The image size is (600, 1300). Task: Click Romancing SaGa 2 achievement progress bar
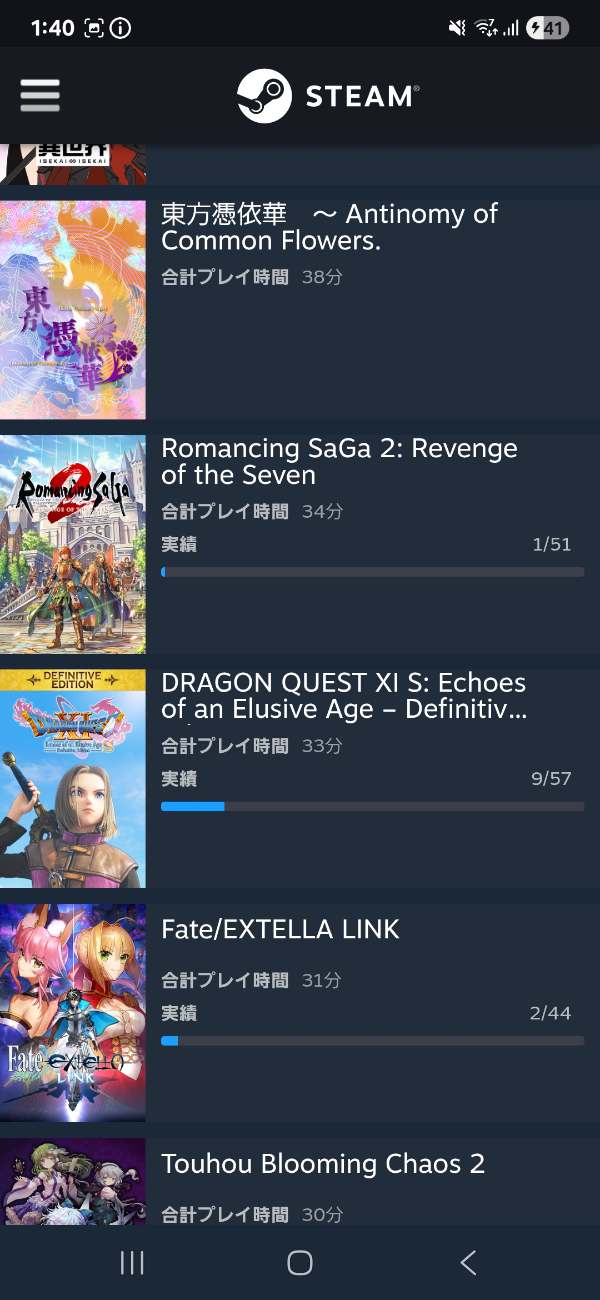point(372,572)
